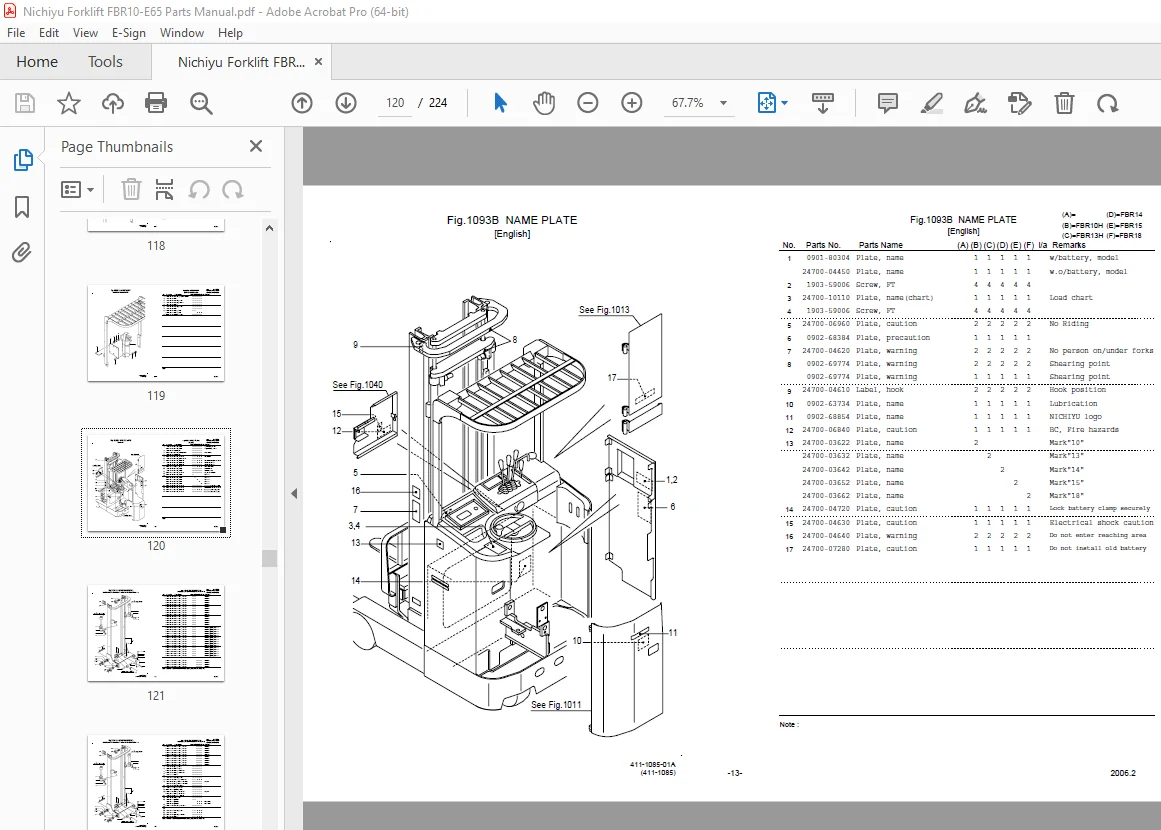Open the E-Sign menu

[x=129, y=33]
